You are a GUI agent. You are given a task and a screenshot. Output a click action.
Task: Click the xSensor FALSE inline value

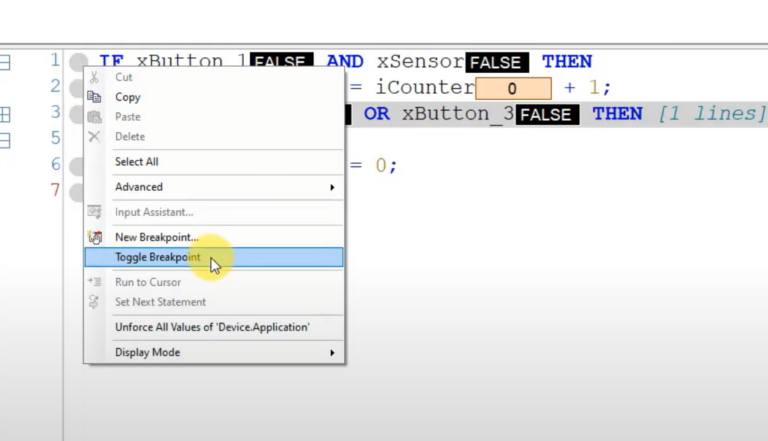tap(496, 63)
